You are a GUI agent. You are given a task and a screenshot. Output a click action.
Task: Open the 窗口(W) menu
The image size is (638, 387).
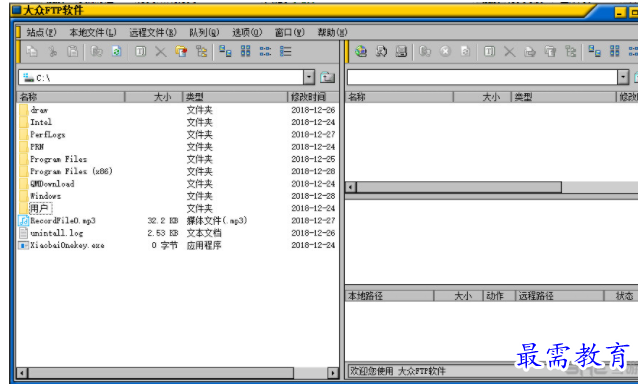(x=290, y=32)
